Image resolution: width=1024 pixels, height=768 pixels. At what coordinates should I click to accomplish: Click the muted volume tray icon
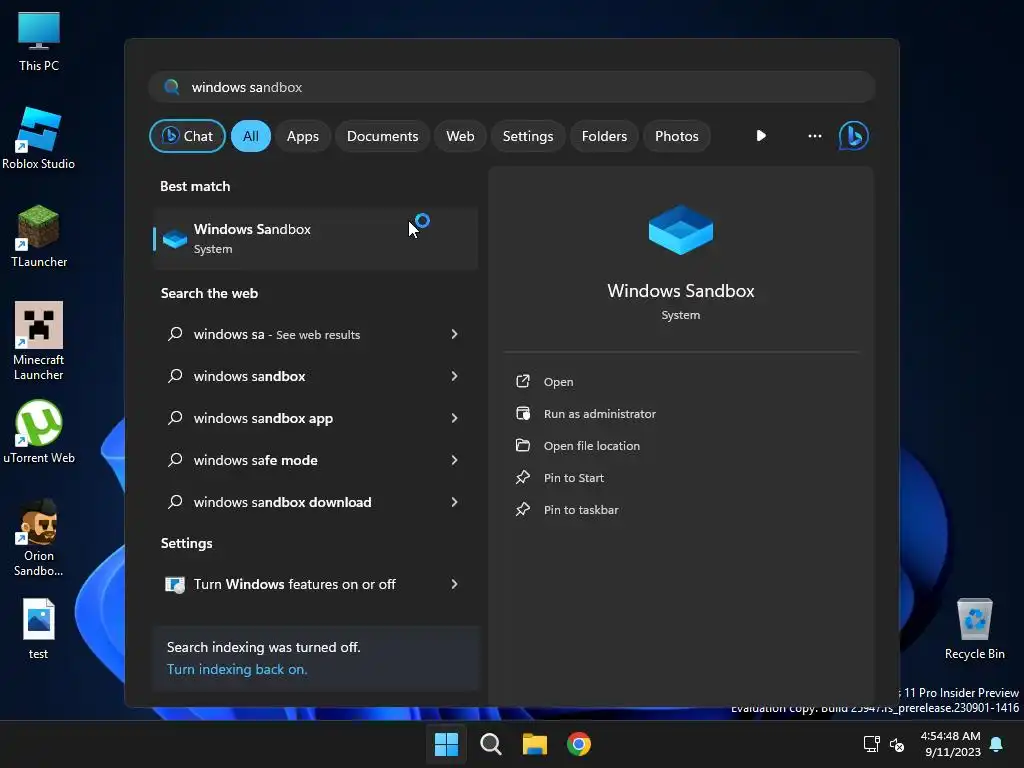point(897,744)
